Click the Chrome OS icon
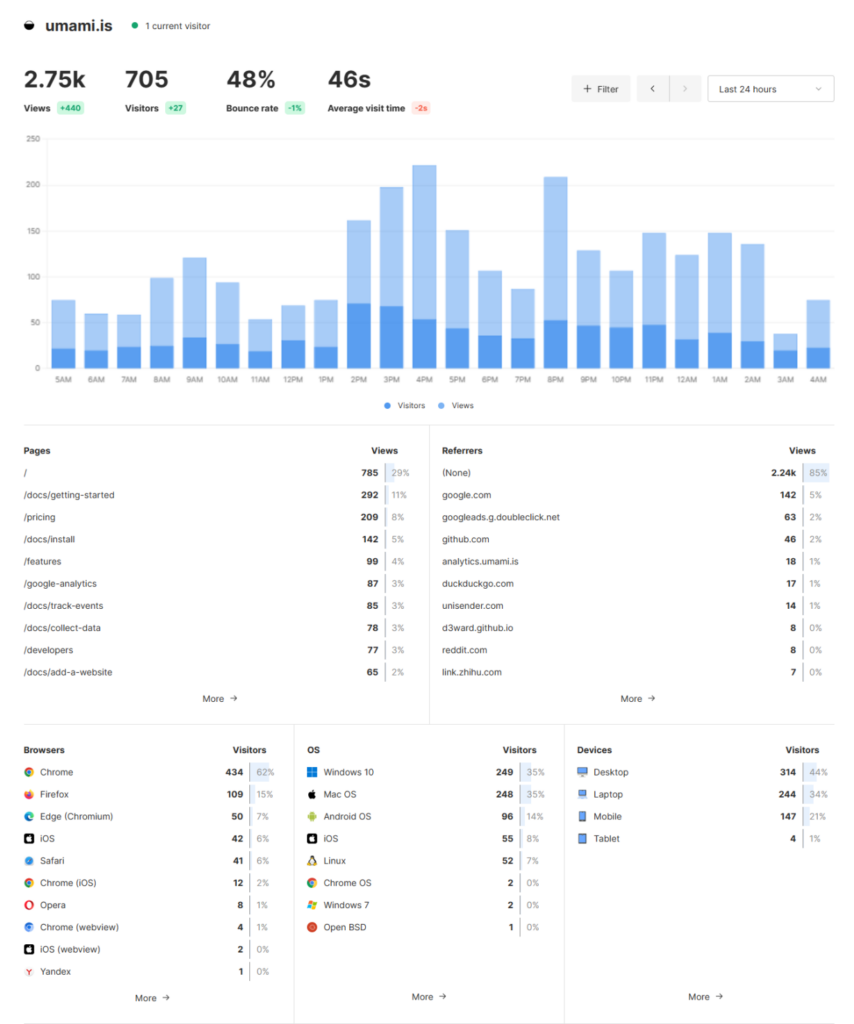Image resolution: width=854 pixels, height=1024 pixels. (312, 883)
